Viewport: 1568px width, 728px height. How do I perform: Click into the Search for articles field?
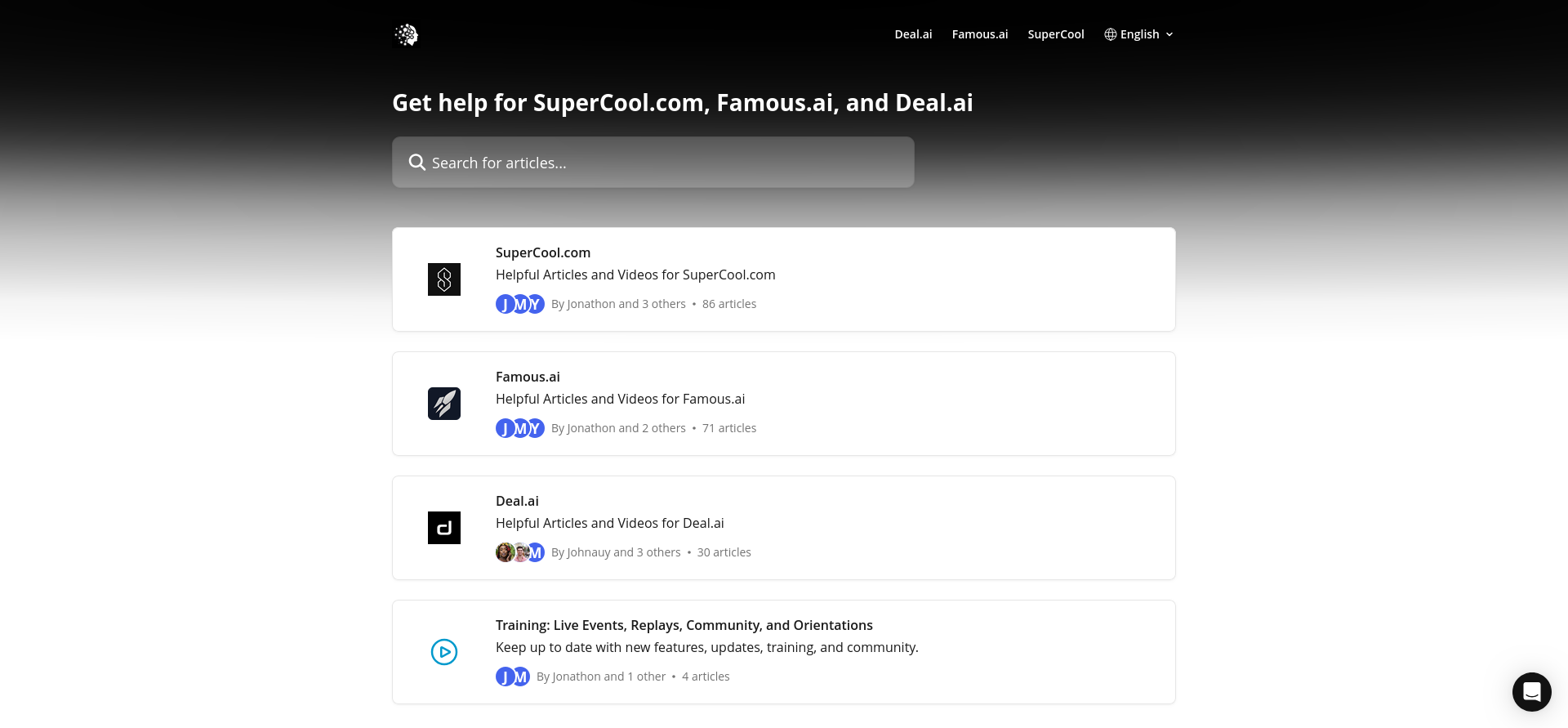pos(653,163)
